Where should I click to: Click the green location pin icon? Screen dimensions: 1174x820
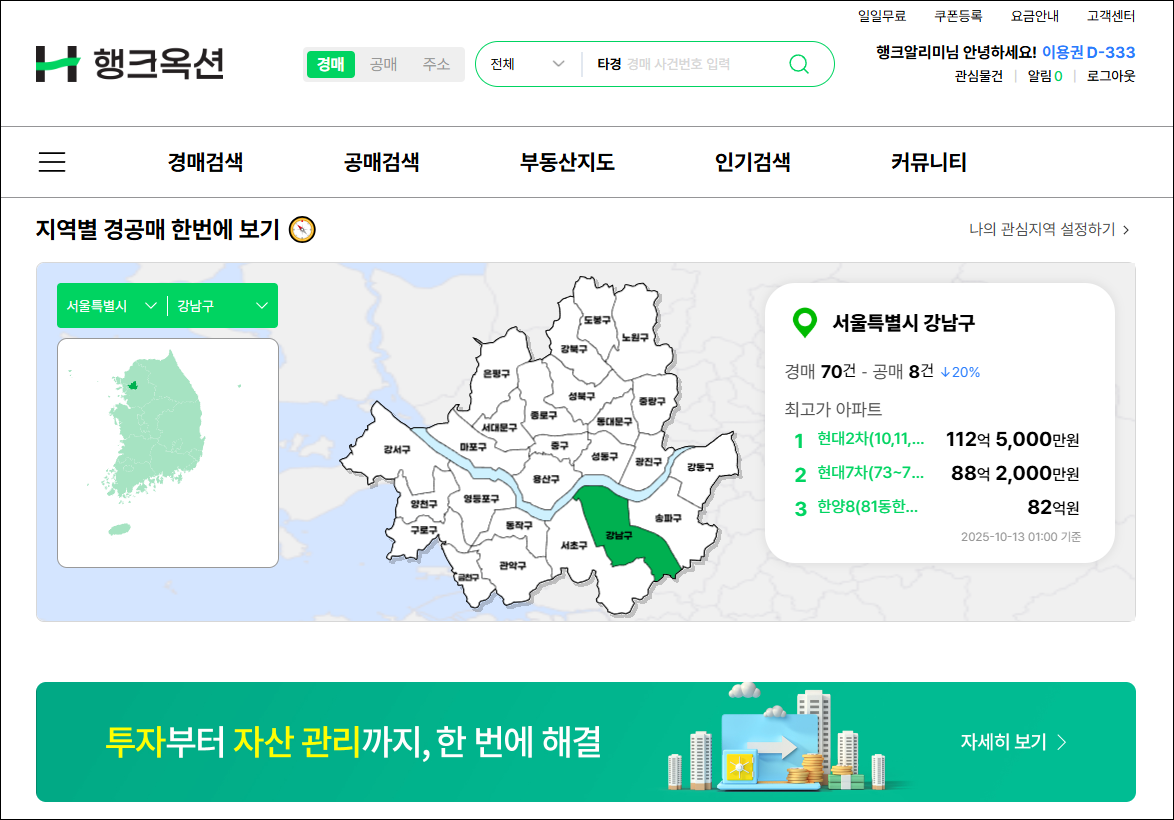pyautogui.click(x=805, y=323)
